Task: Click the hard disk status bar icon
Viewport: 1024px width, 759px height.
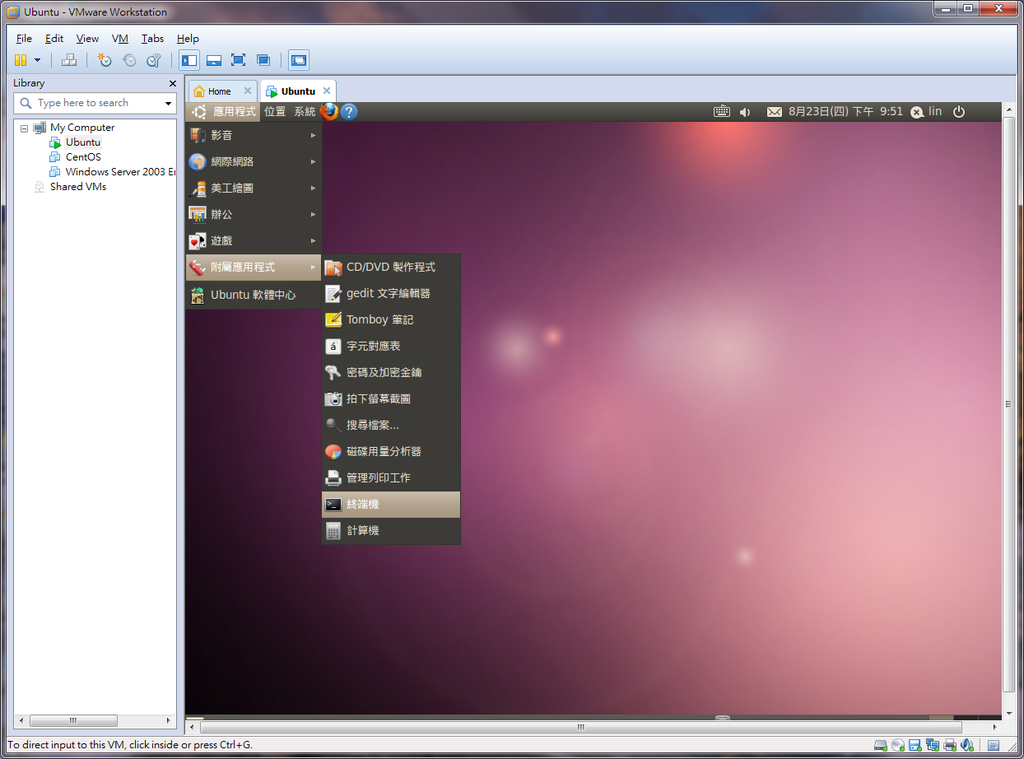Action: pos(880,745)
